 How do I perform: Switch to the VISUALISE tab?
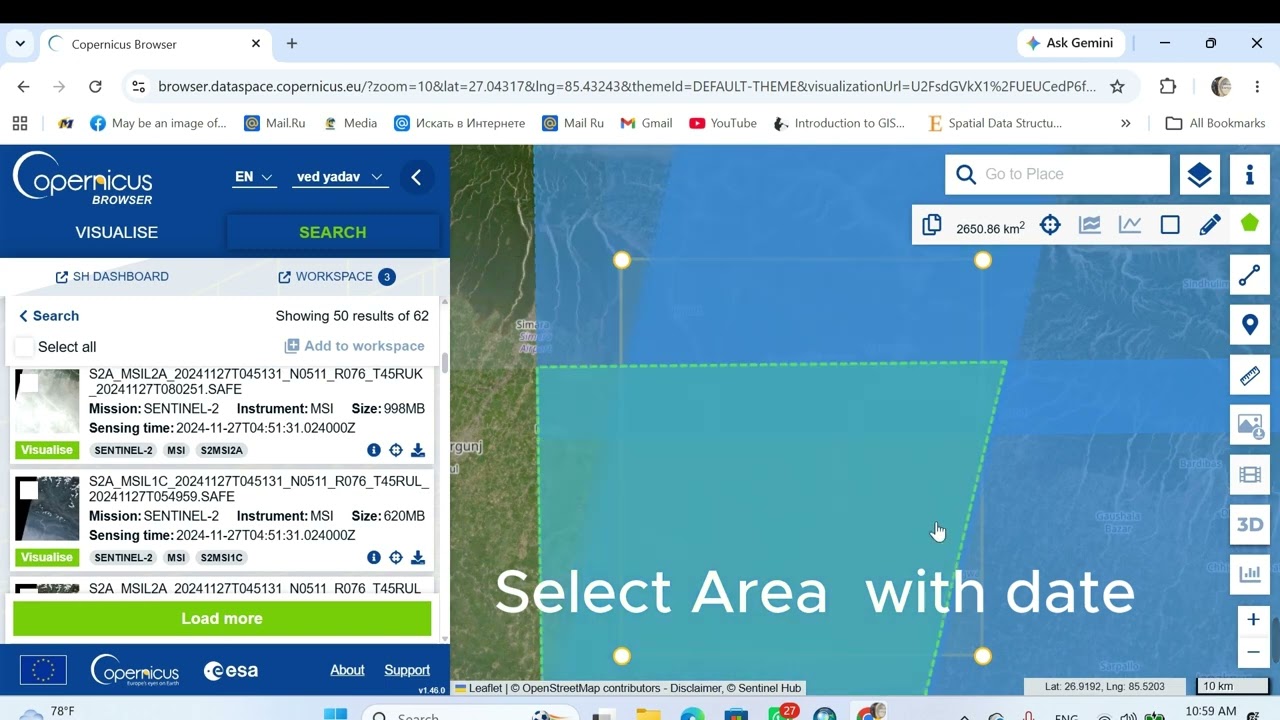pyautogui.click(x=117, y=232)
